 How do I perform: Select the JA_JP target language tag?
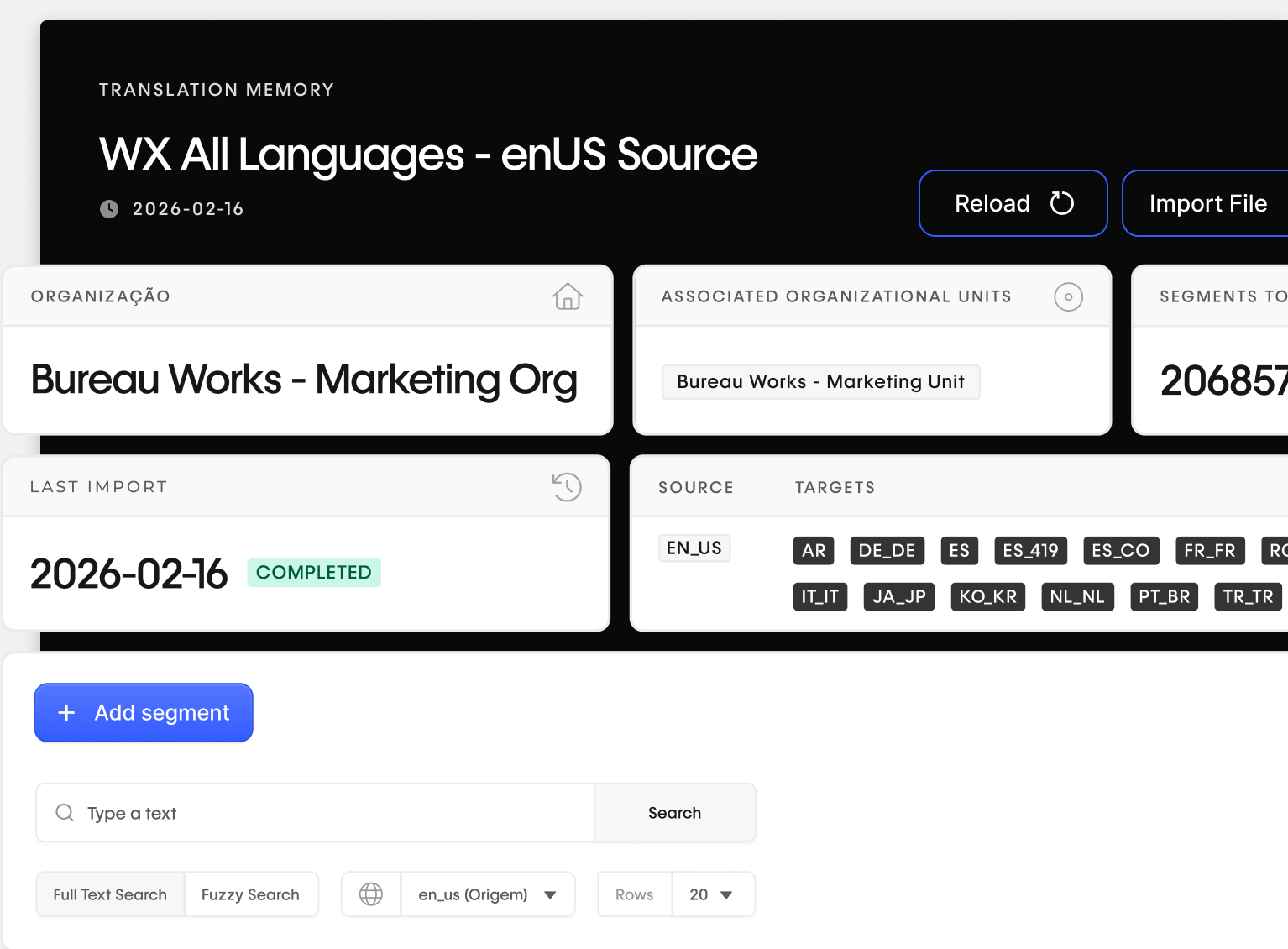click(x=899, y=597)
